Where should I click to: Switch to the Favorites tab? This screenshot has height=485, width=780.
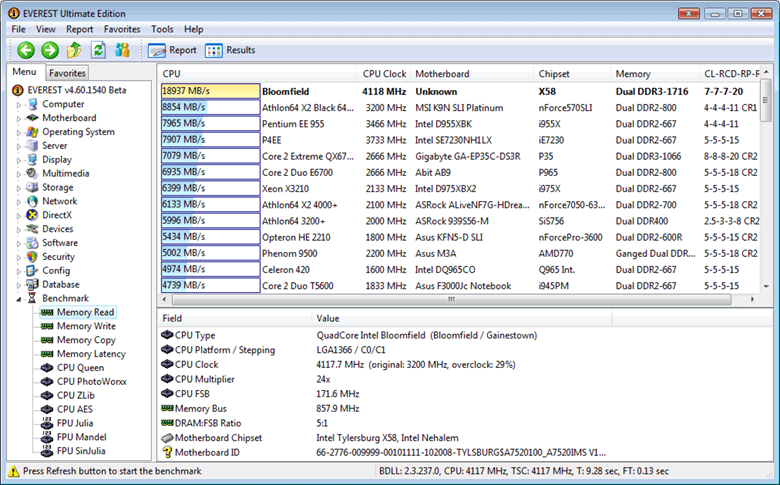pos(67,73)
